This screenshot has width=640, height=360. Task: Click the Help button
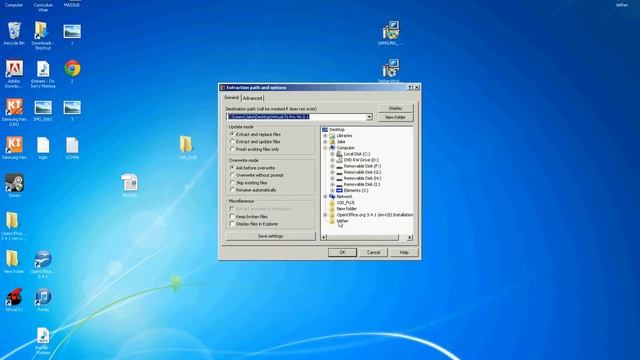[x=404, y=252]
